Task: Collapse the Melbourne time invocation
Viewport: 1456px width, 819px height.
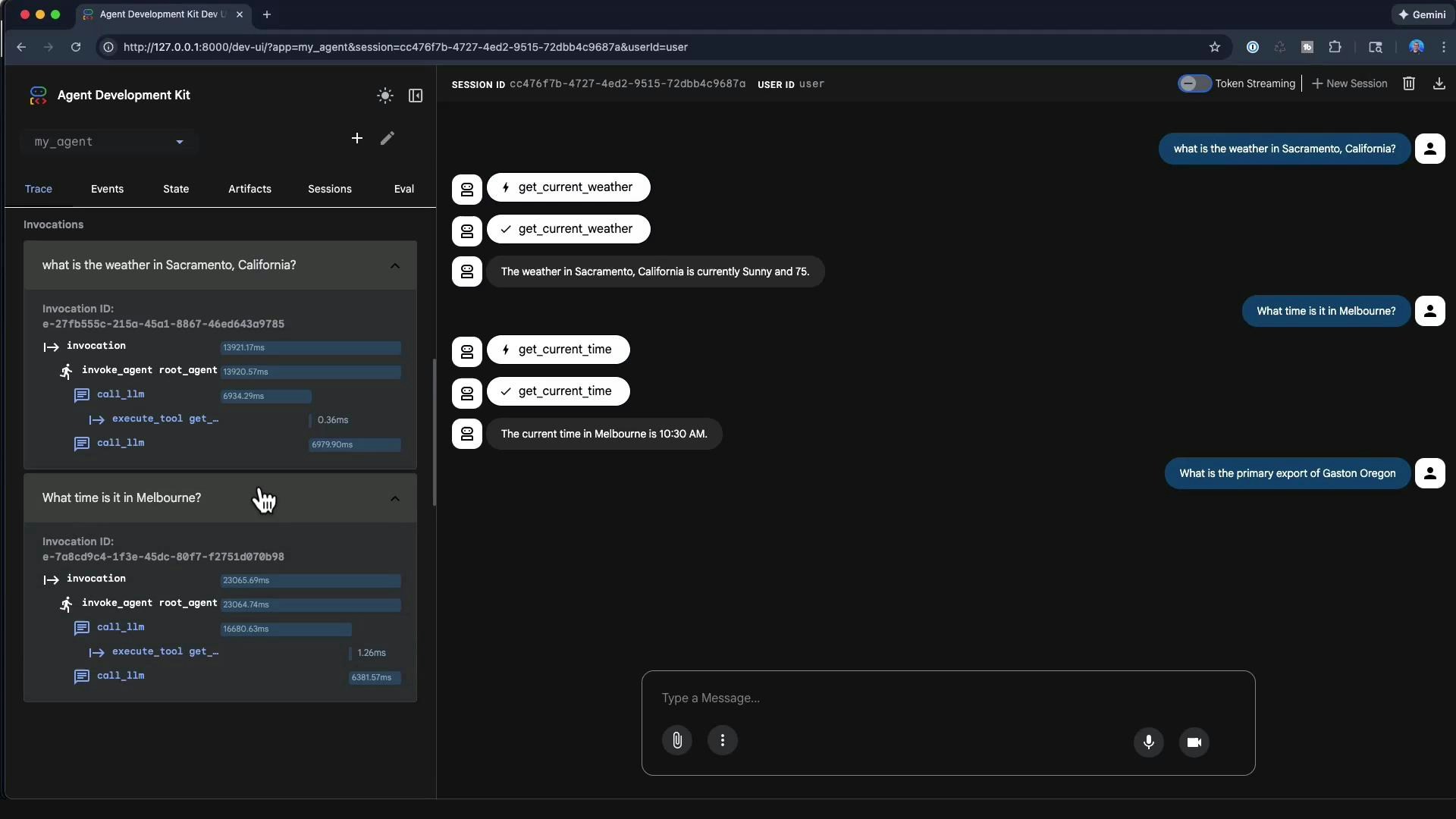Action: (394, 498)
